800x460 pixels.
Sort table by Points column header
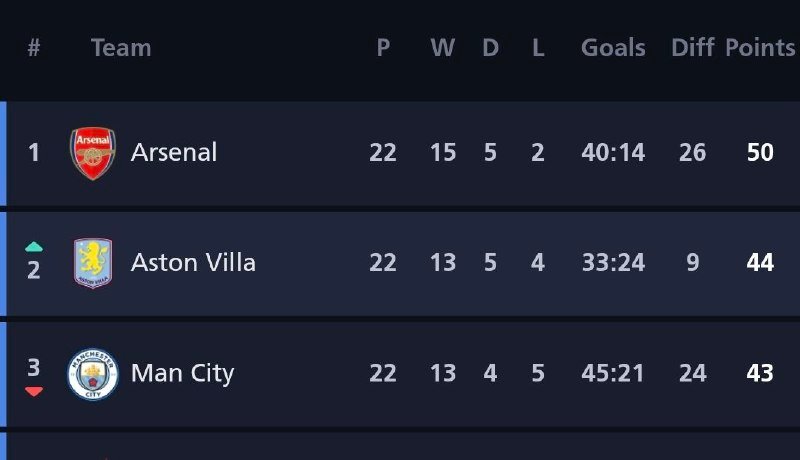[760, 48]
